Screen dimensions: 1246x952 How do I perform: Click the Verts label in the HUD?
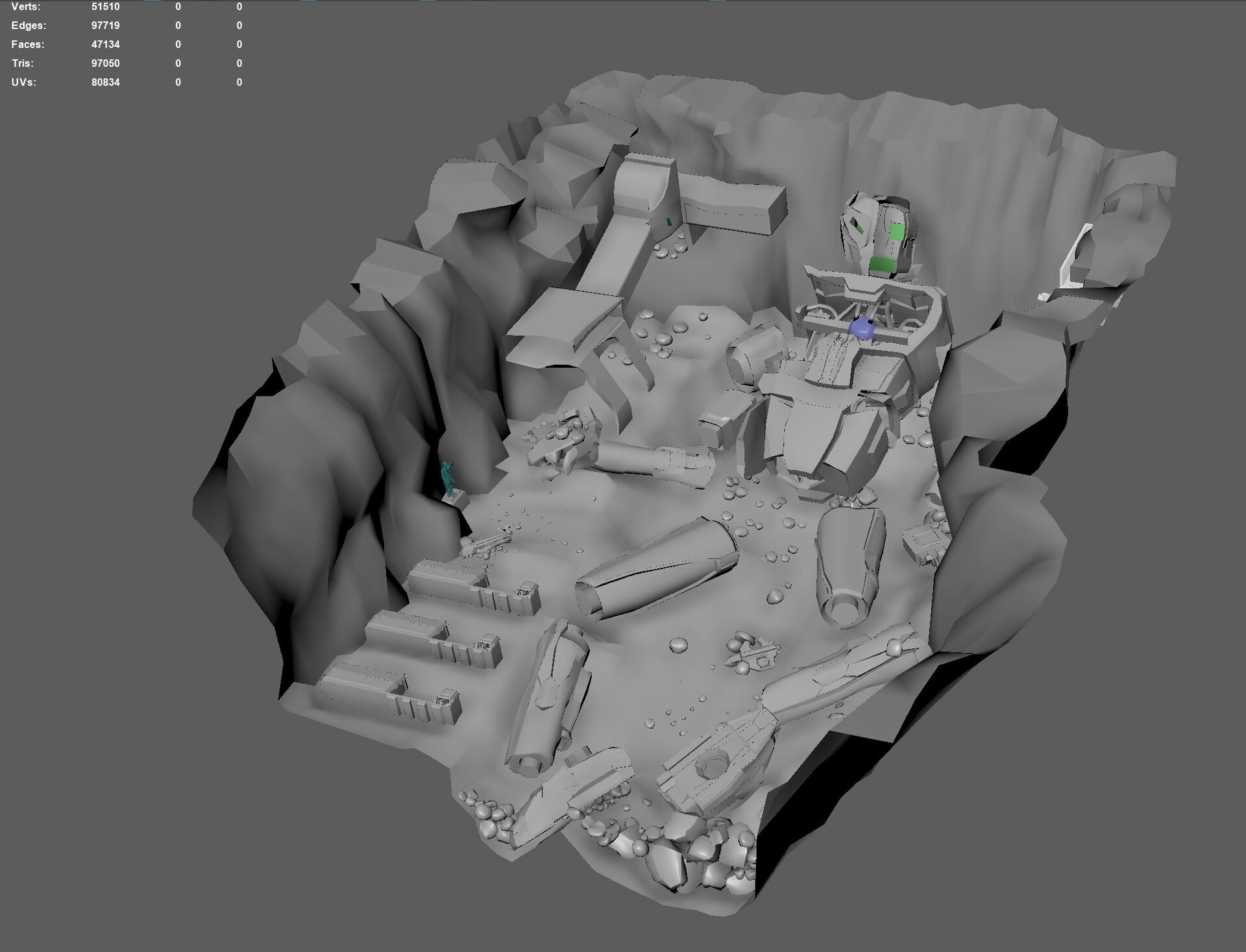(25, 6)
